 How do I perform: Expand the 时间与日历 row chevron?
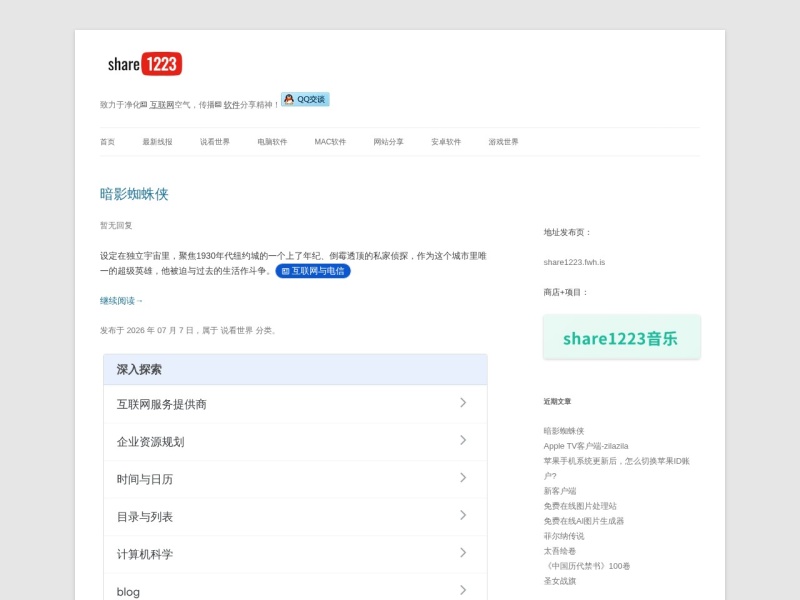coord(463,478)
